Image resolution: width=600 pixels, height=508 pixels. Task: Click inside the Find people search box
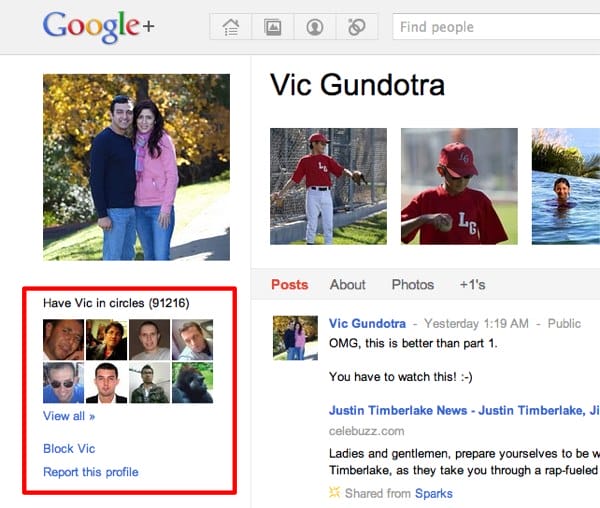(495, 27)
